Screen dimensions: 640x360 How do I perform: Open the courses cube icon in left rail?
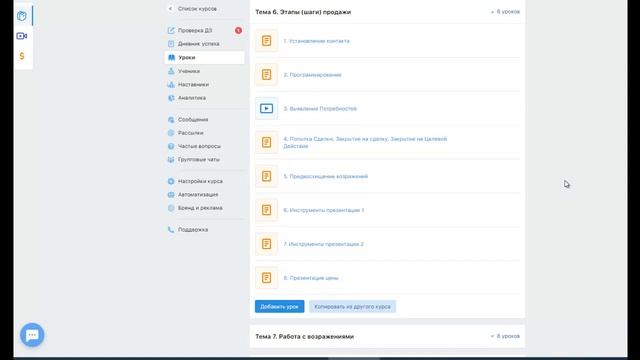point(22,16)
